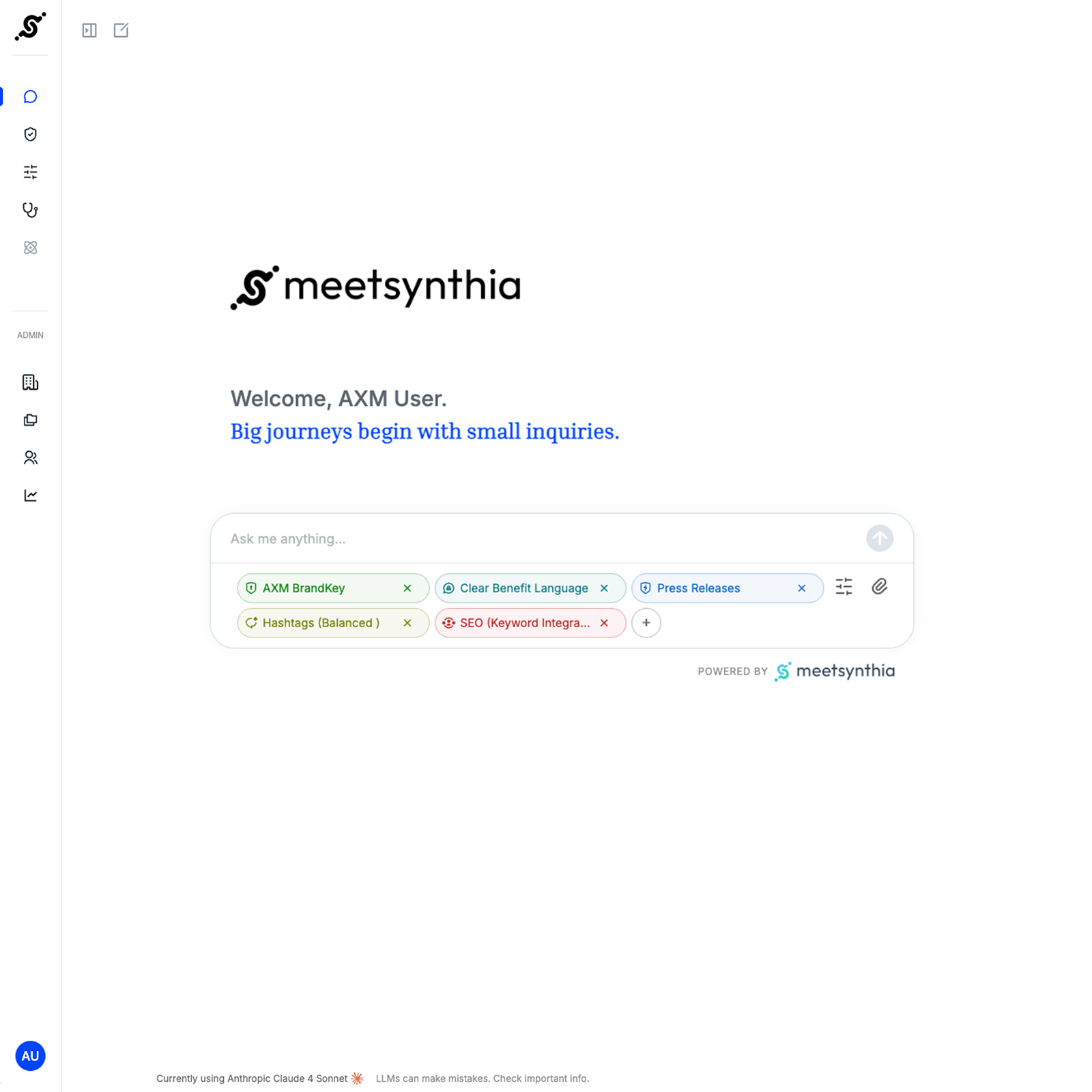Open the prompt settings sliders beside tags
This screenshot has width=1092, height=1092.
point(844,587)
